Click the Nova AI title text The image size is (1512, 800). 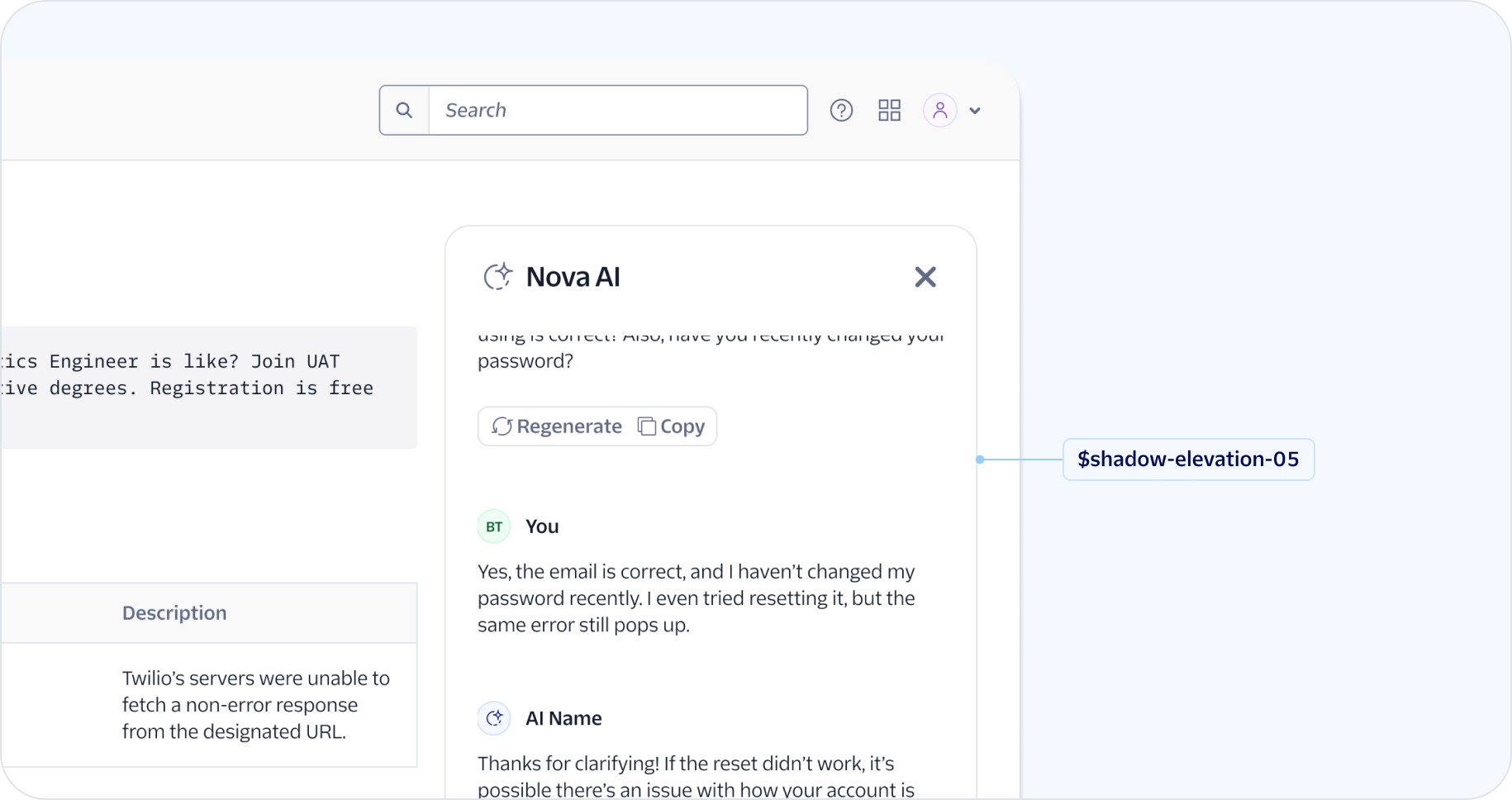(573, 277)
